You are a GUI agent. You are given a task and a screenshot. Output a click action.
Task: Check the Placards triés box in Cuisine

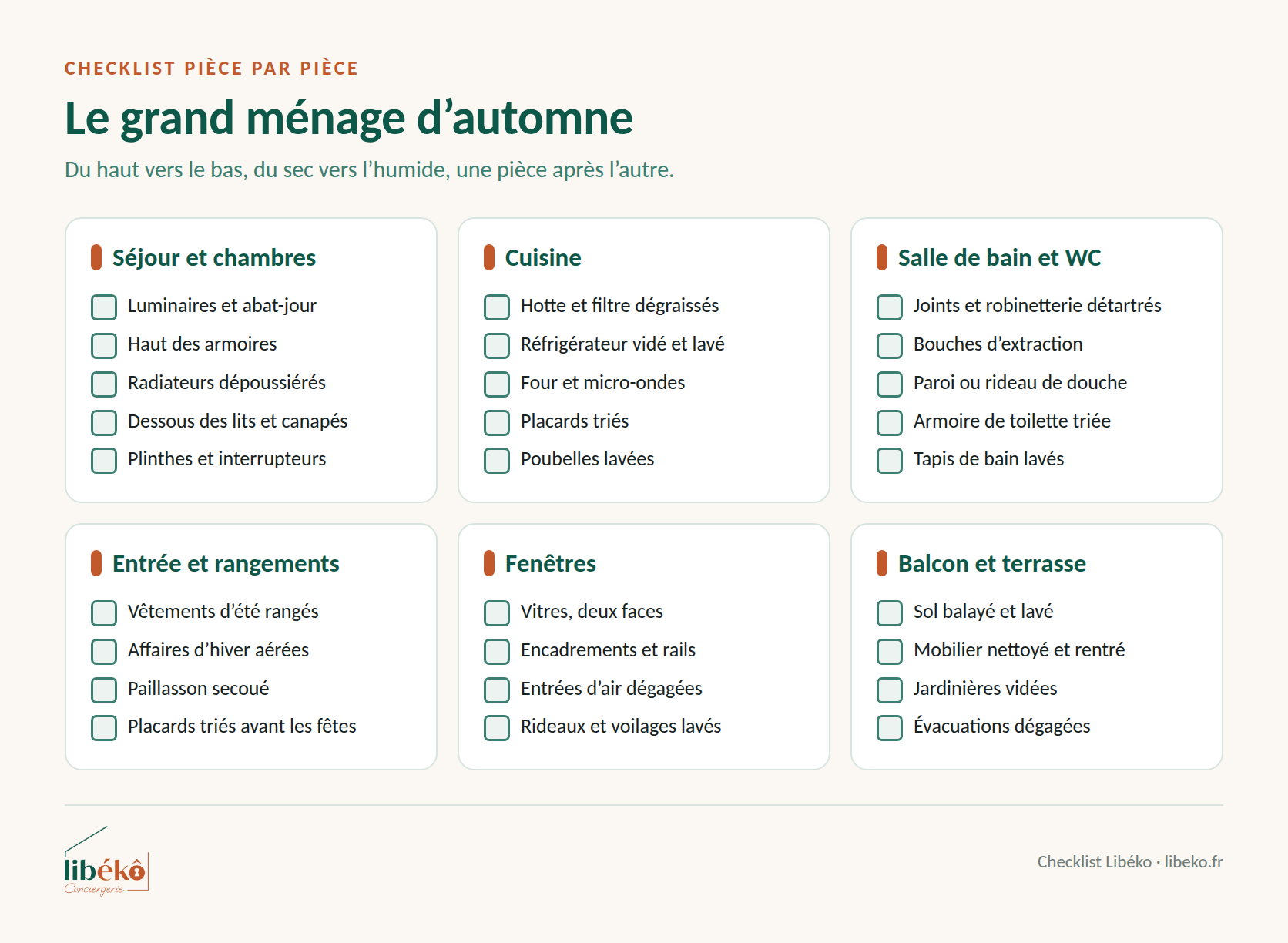click(497, 422)
